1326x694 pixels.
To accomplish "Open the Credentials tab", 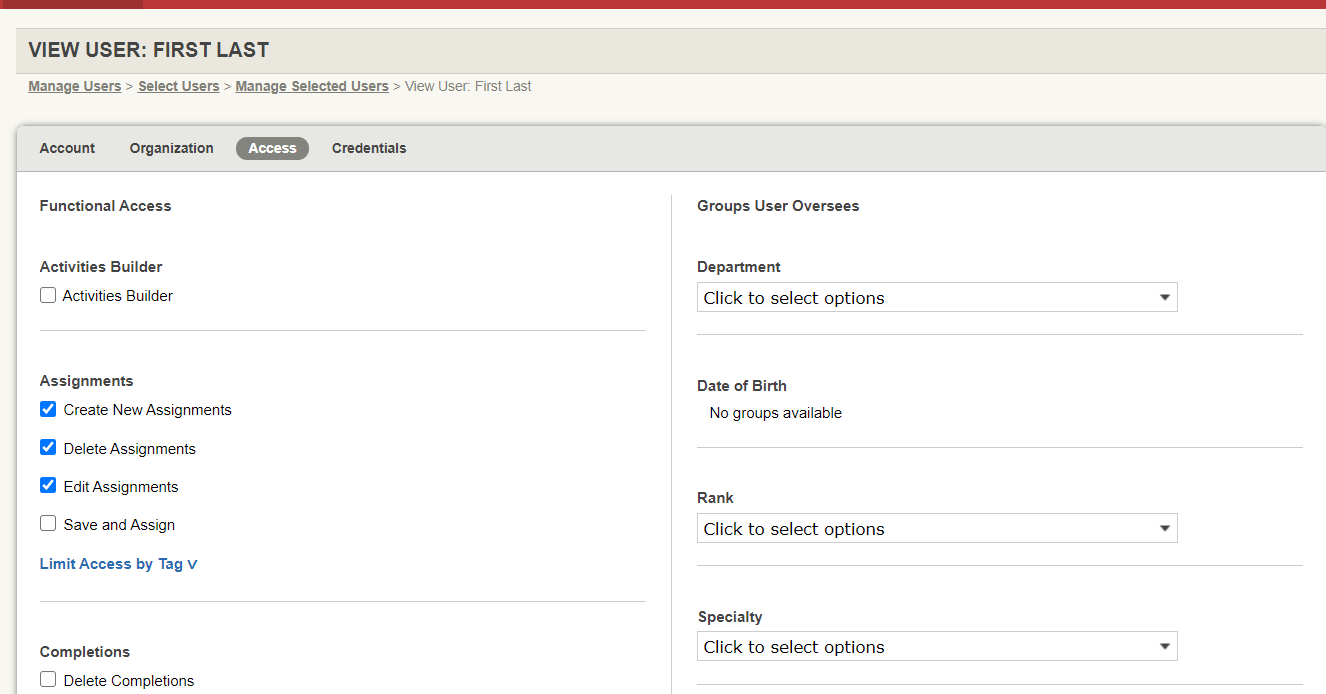I will pyautogui.click(x=369, y=148).
